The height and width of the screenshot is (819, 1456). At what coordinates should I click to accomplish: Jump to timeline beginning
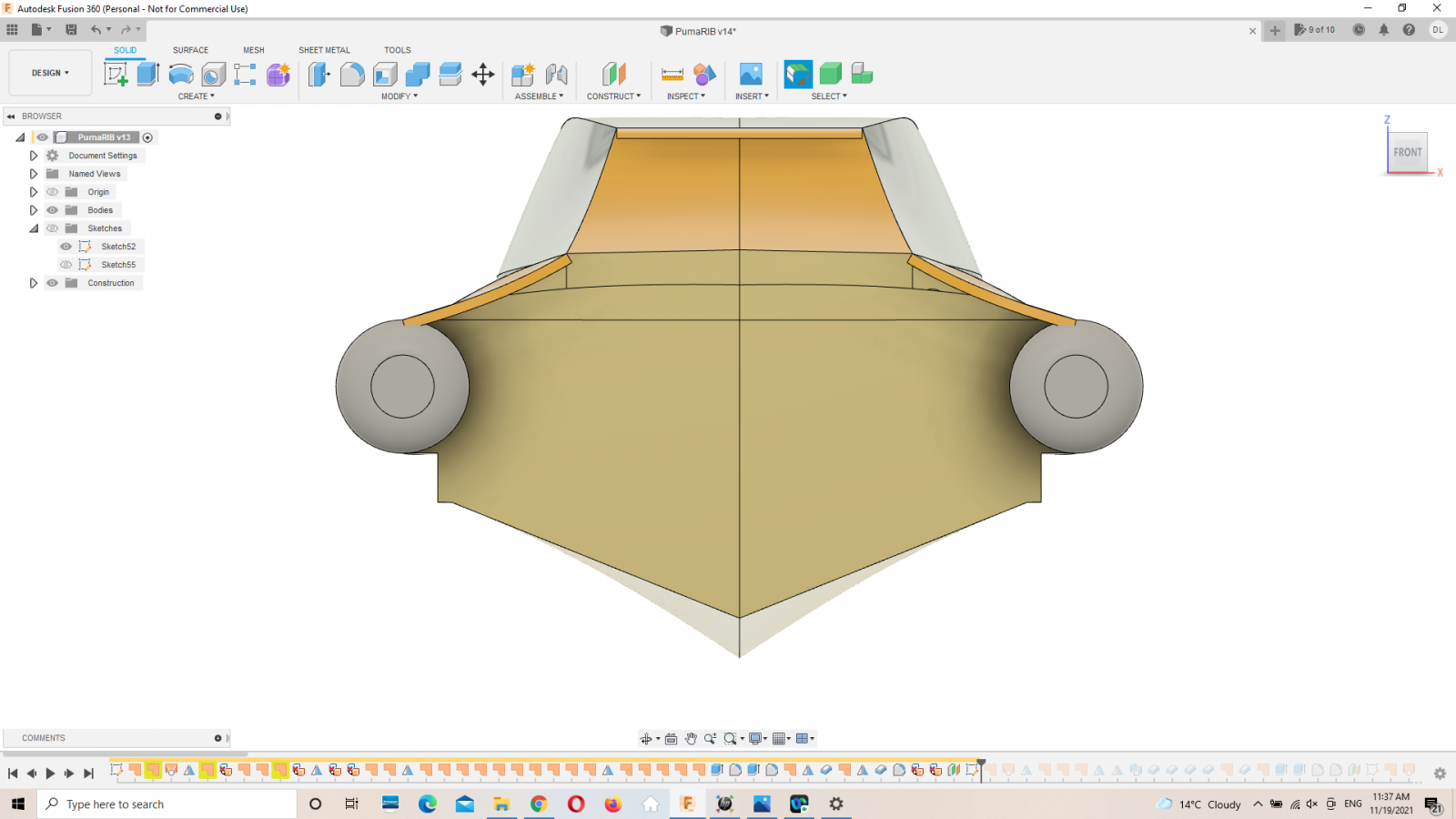[x=13, y=773]
